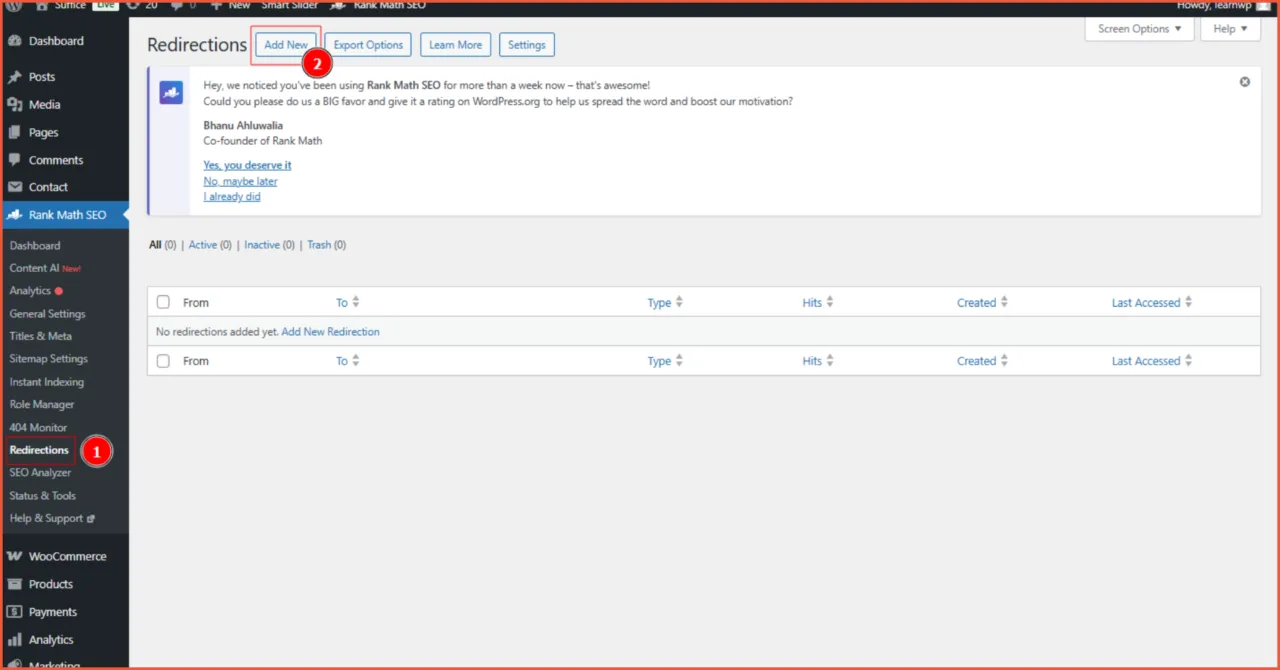Screen dimensions: 1280x670
Task: Open the Trash filter view
Action: pyautogui.click(x=318, y=245)
